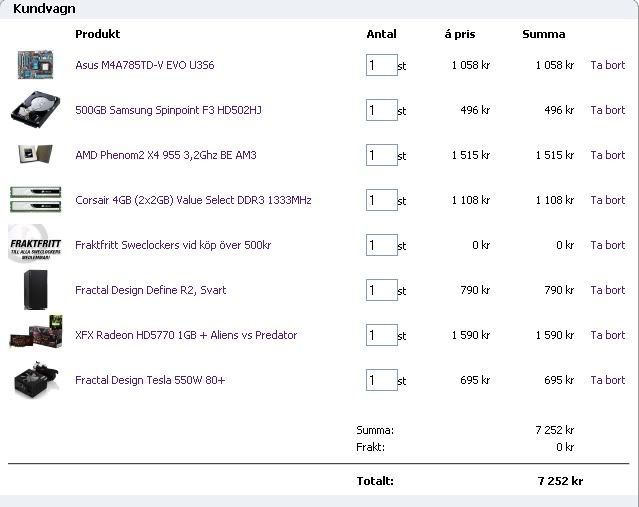
Task: Click the Fractal Design Tesla PSU image
Action: (x=35, y=380)
